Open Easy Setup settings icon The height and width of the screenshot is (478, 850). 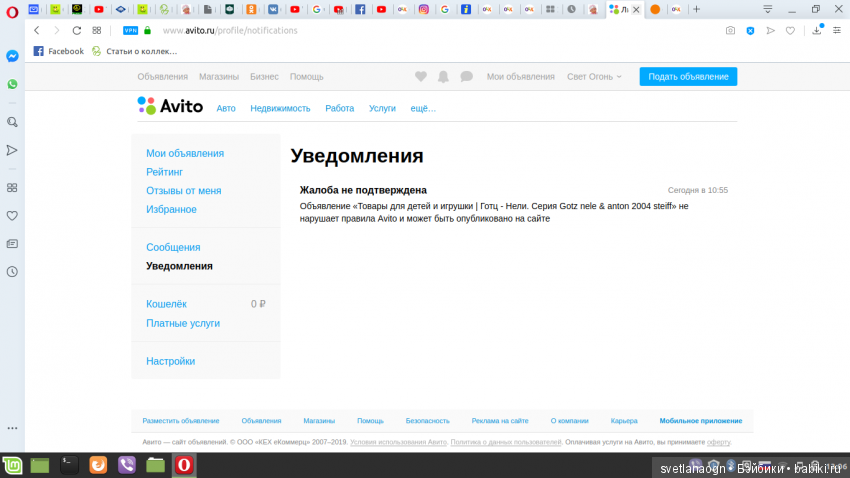pos(837,30)
